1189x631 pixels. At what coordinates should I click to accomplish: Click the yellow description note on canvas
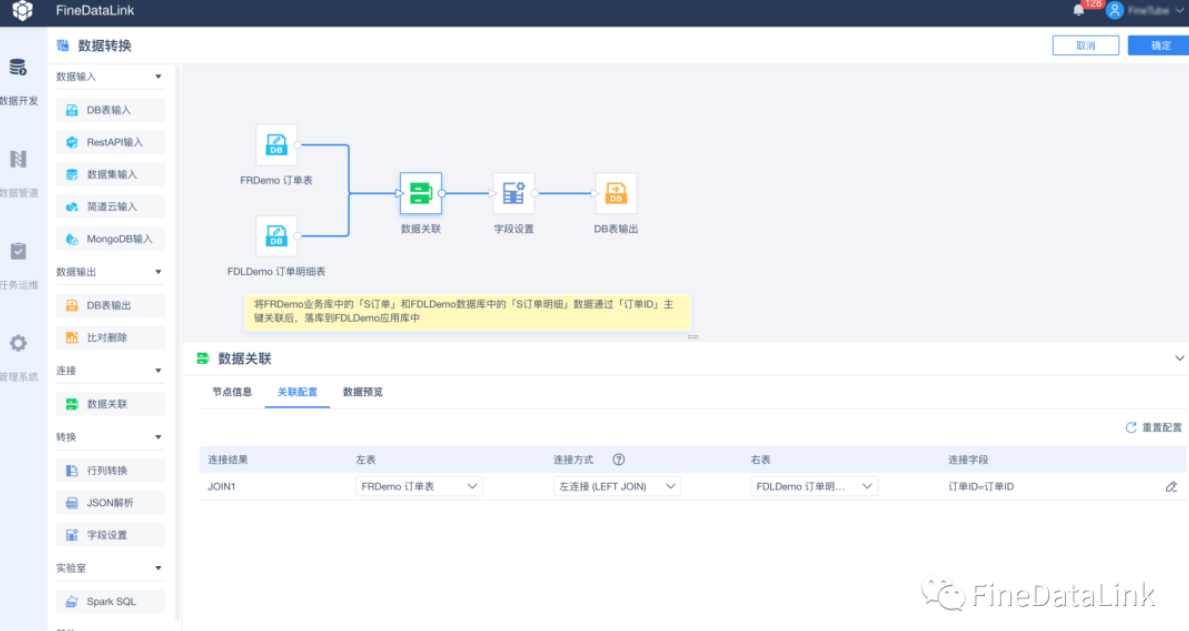pos(467,311)
